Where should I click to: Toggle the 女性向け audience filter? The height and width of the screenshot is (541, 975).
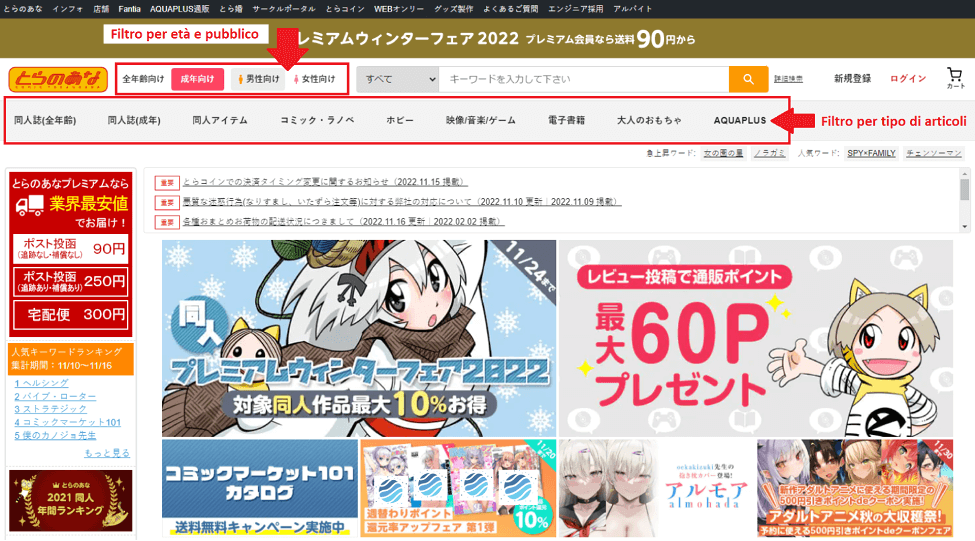315,79
